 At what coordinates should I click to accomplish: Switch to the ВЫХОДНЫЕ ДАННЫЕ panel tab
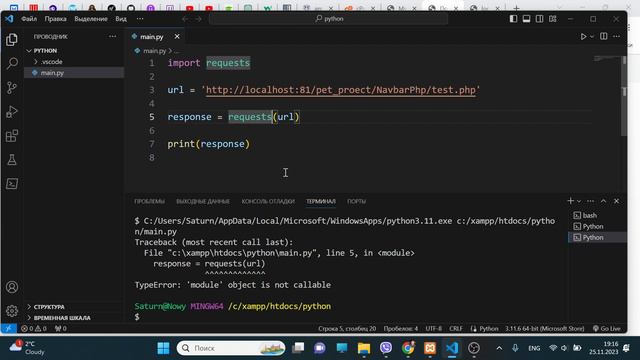(x=203, y=201)
